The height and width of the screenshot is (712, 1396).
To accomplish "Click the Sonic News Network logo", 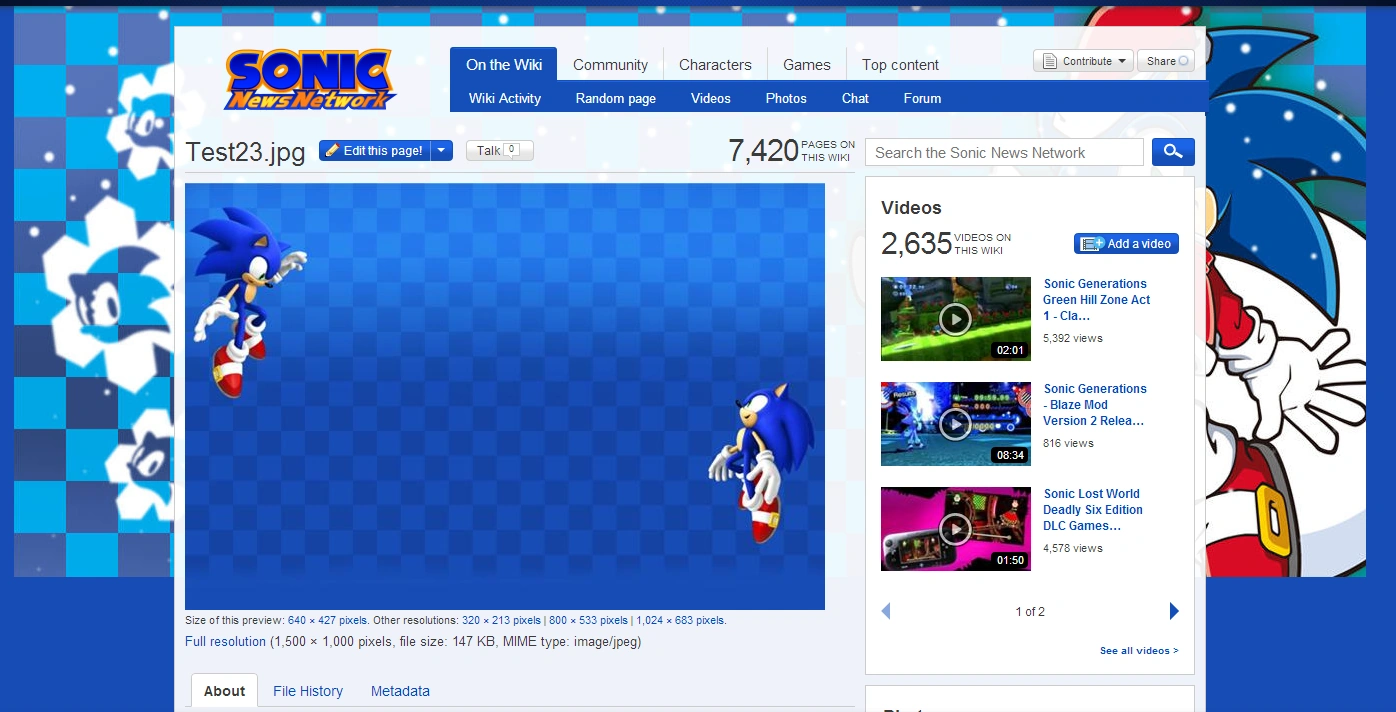I will tap(310, 79).
